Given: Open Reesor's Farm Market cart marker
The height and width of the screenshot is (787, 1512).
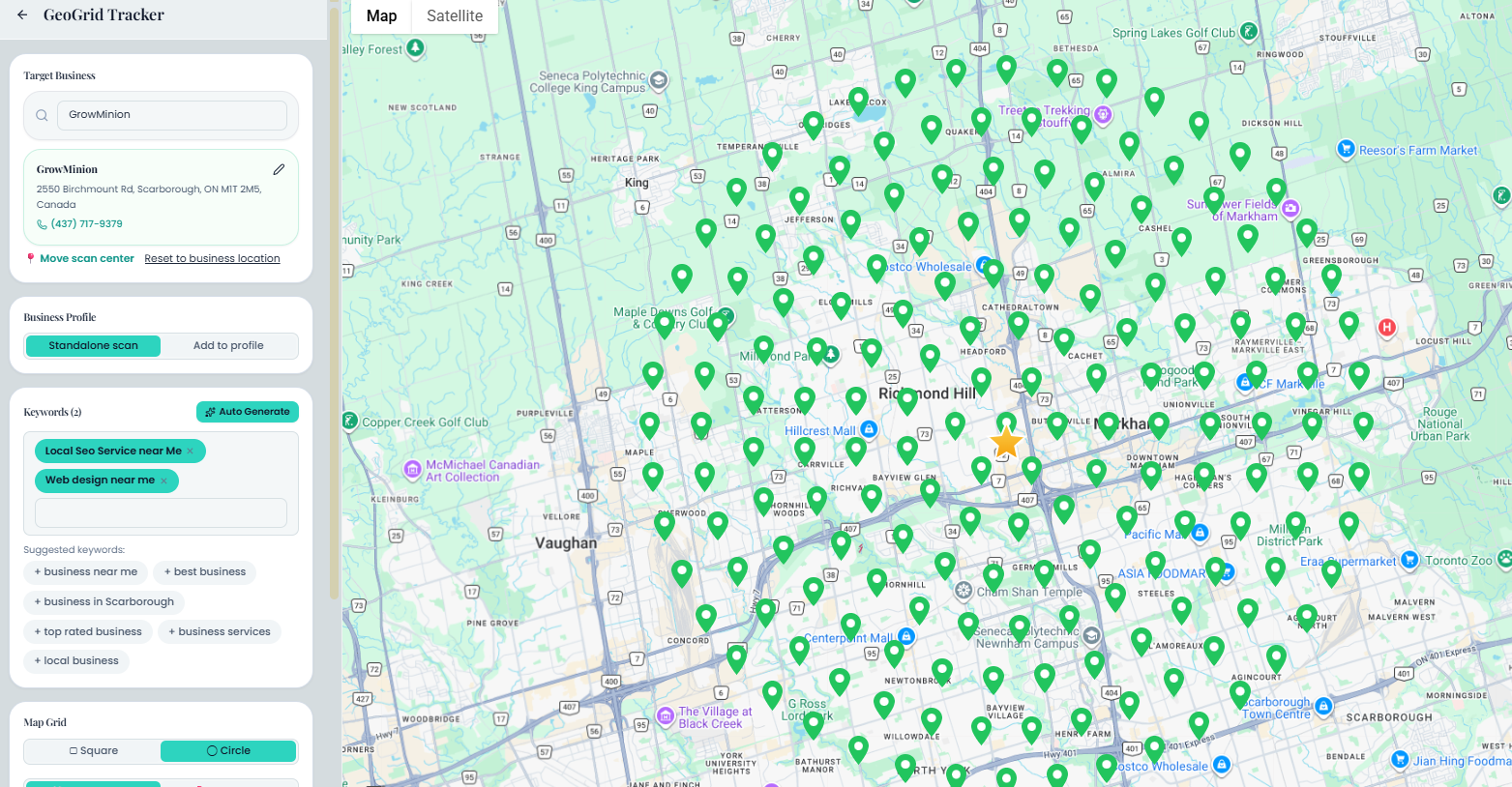Looking at the screenshot, I should [x=1345, y=149].
